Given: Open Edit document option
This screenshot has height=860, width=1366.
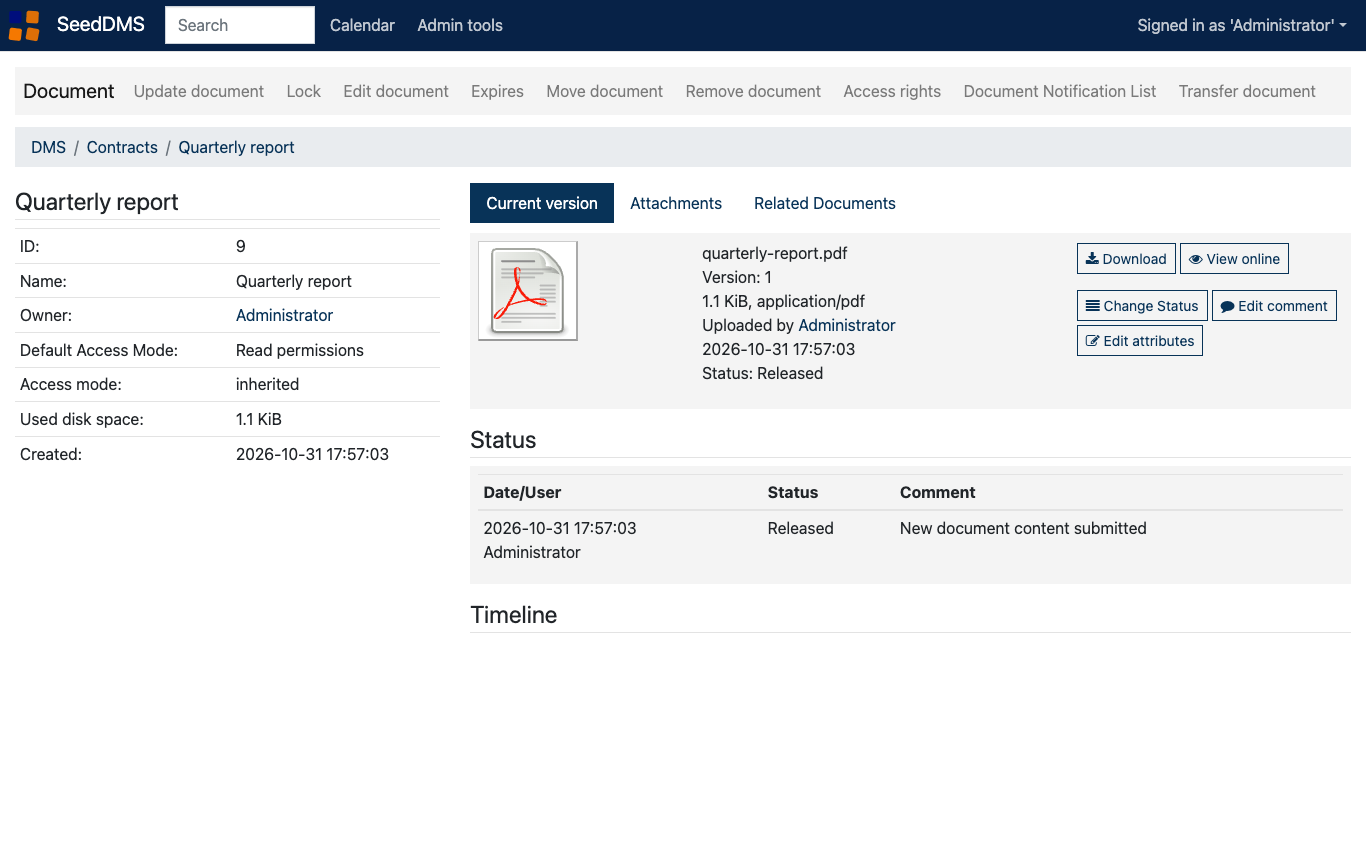Looking at the screenshot, I should click(x=396, y=91).
